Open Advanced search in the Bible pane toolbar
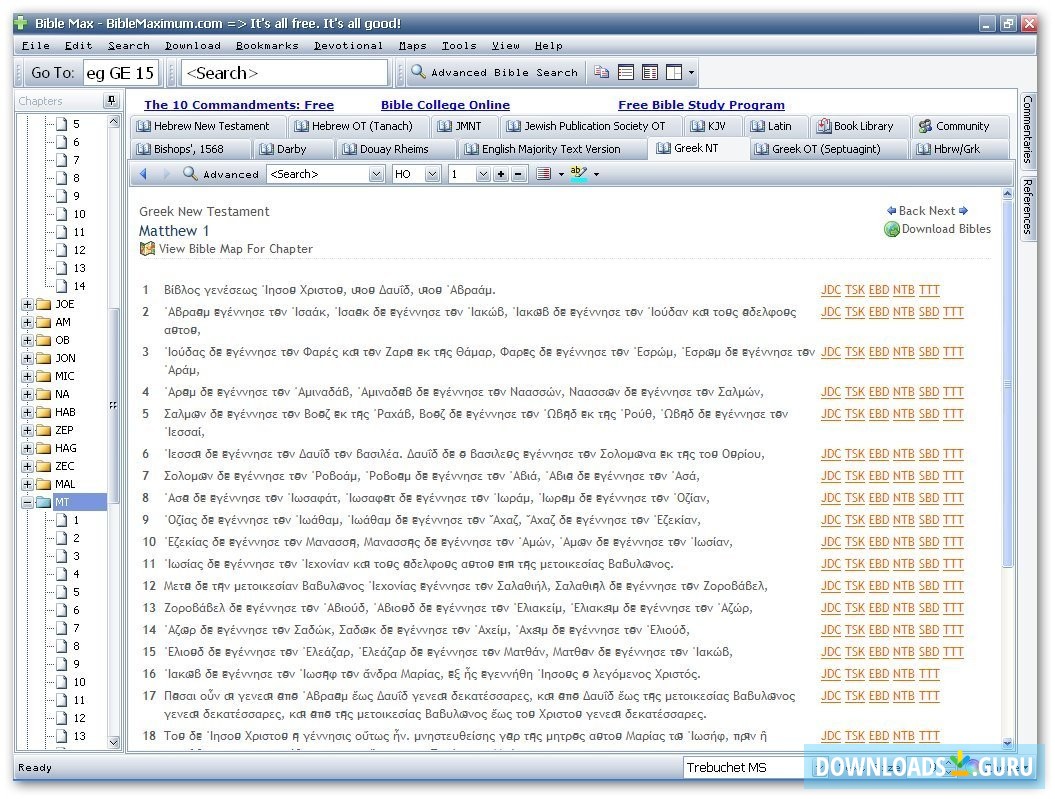 coord(221,174)
